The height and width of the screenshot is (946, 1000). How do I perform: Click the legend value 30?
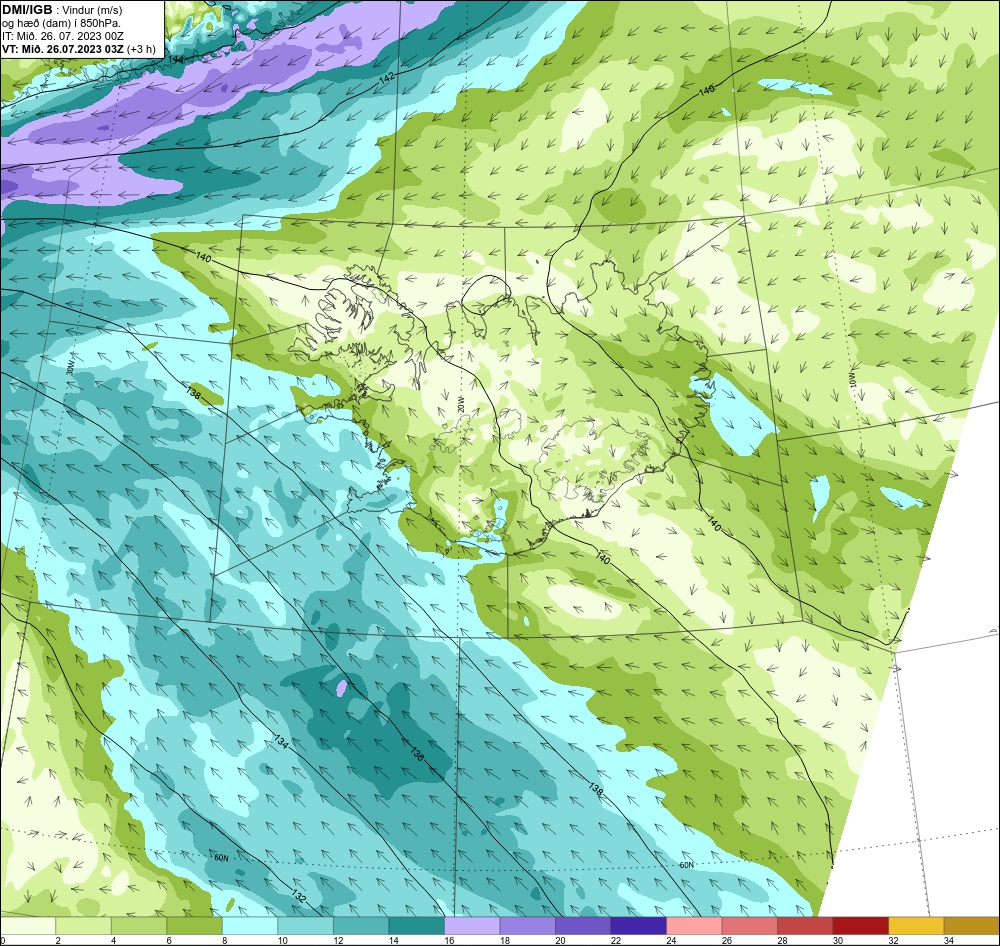(837, 940)
